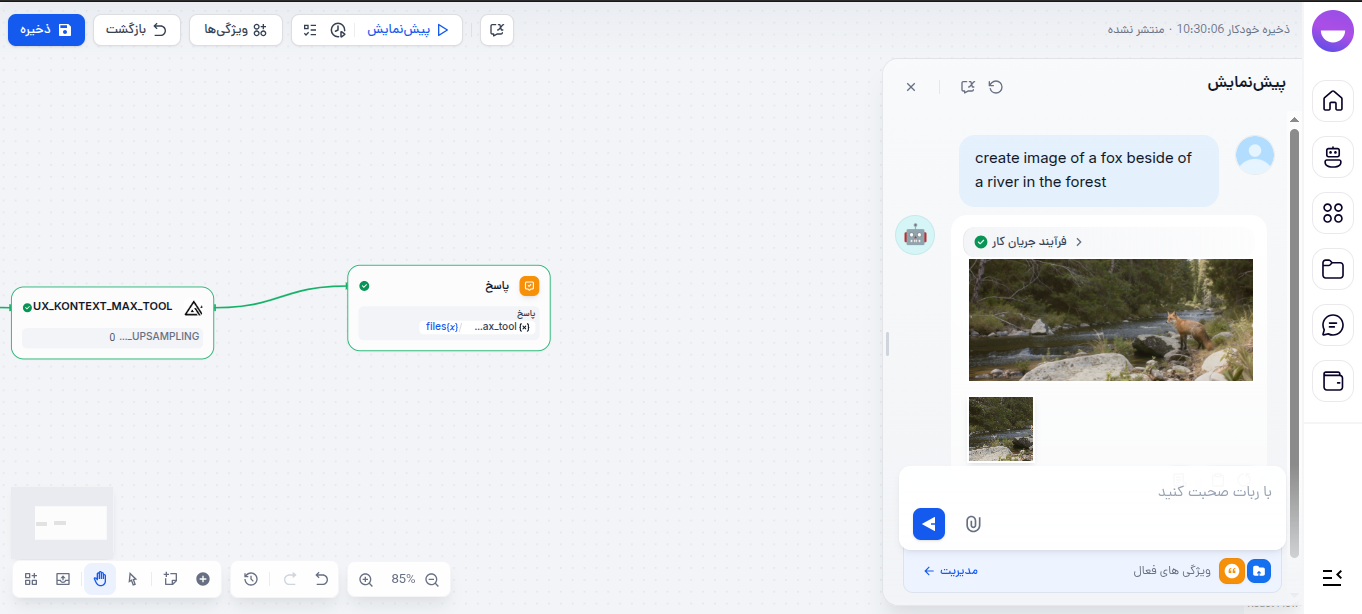Click the chat input field با ربات صحبت کنید
The image size is (1362, 614).
(x=1090, y=492)
